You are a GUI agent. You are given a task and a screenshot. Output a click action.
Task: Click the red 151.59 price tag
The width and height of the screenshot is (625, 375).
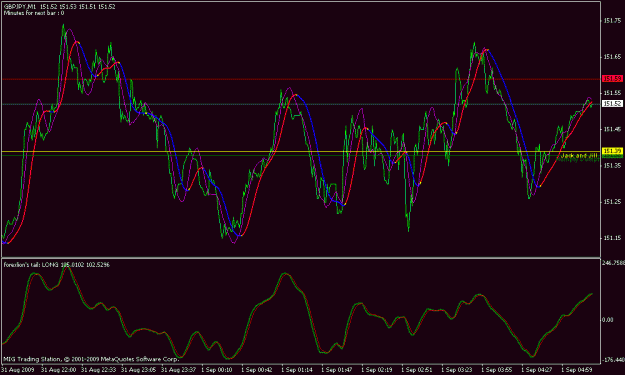click(x=612, y=79)
